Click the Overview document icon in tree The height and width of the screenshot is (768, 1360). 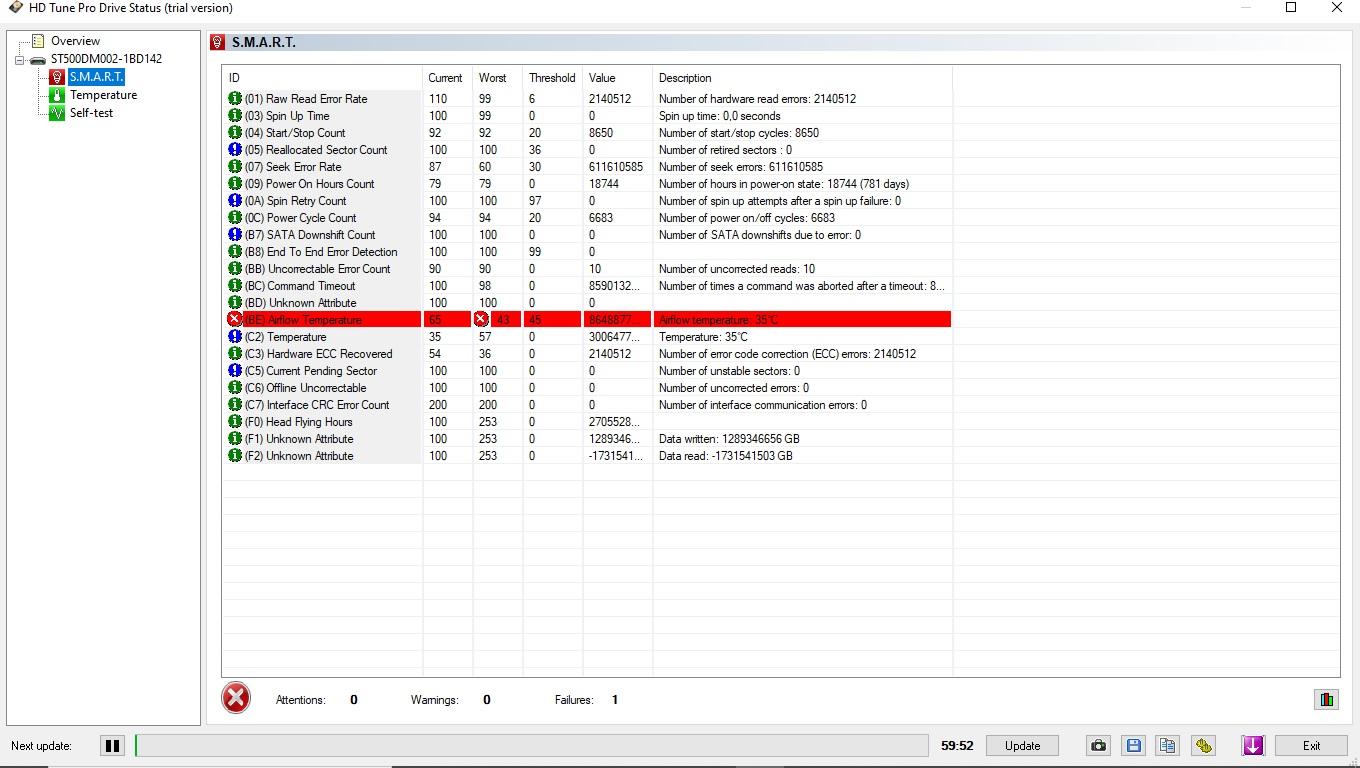tap(38, 41)
